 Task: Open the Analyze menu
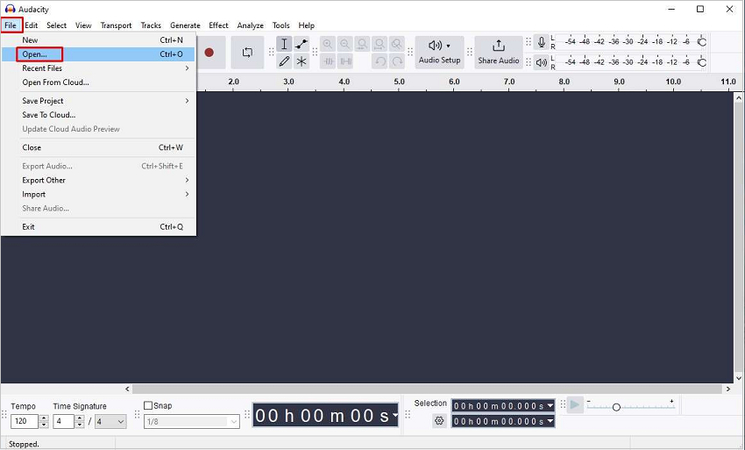[250, 25]
